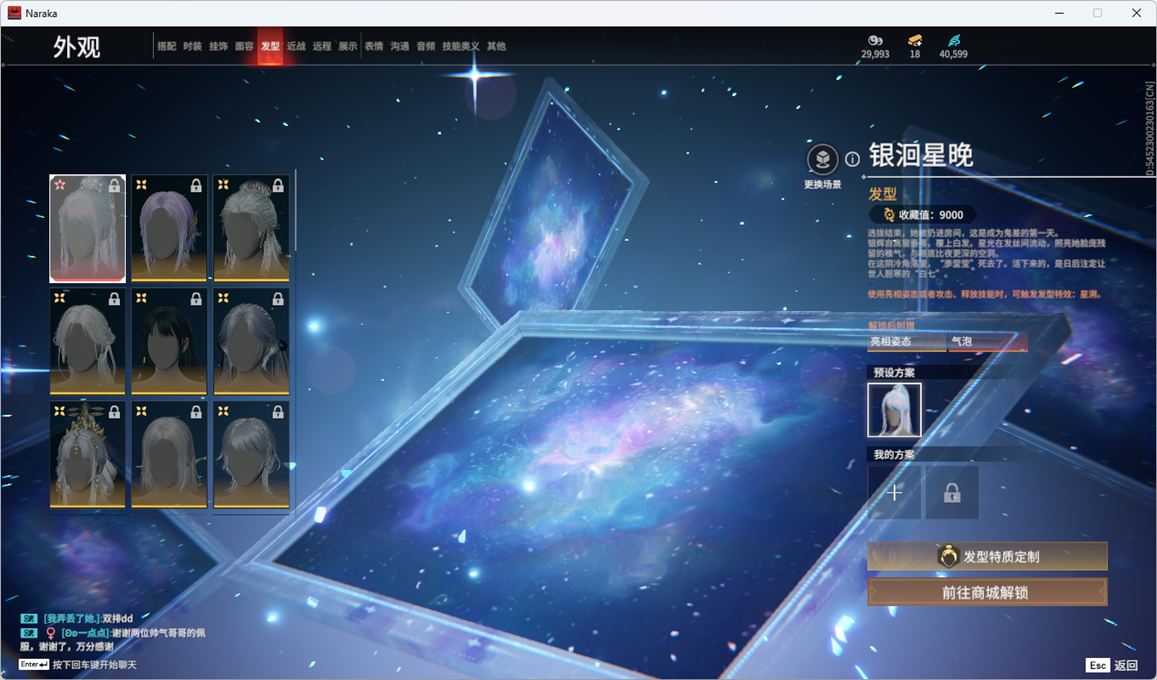Open the 面容 tab
Image resolution: width=1157 pixels, height=680 pixels.
[x=244, y=46]
